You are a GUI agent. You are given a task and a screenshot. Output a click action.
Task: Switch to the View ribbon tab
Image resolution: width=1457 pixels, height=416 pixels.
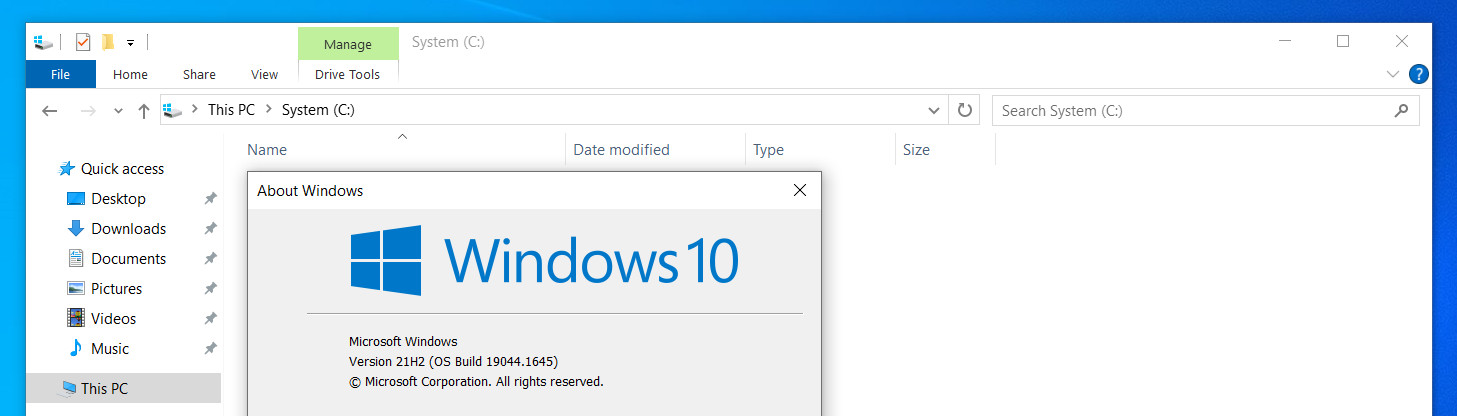(x=264, y=74)
